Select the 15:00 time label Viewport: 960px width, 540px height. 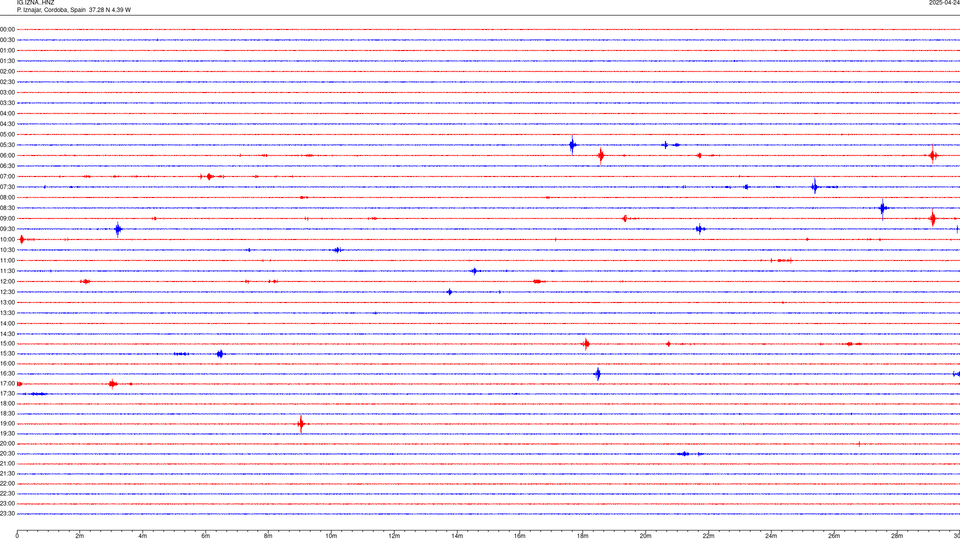pos(7,344)
